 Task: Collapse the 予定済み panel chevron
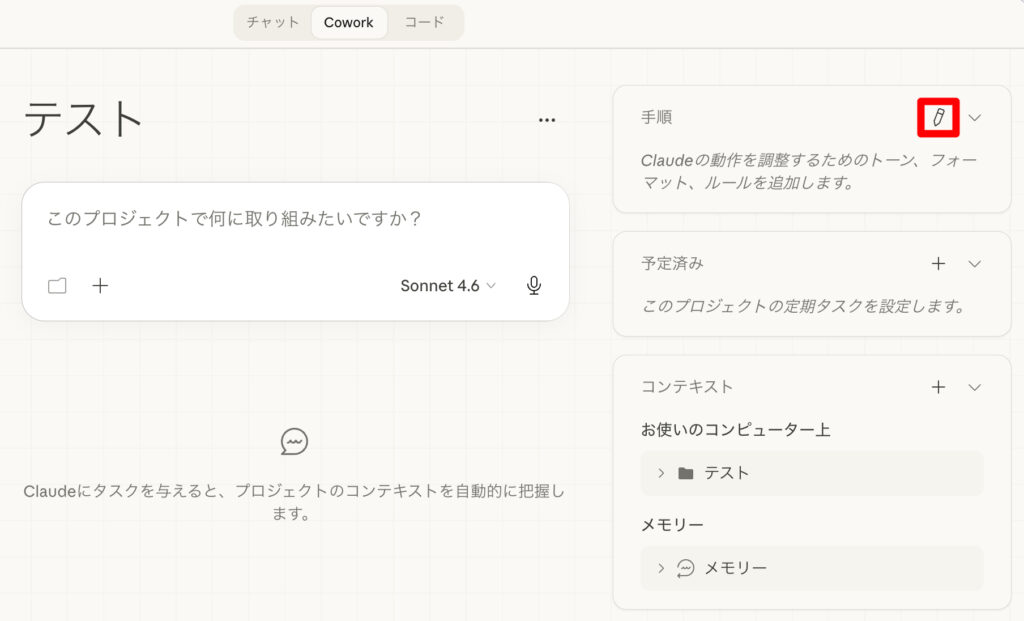coord(975,264)
